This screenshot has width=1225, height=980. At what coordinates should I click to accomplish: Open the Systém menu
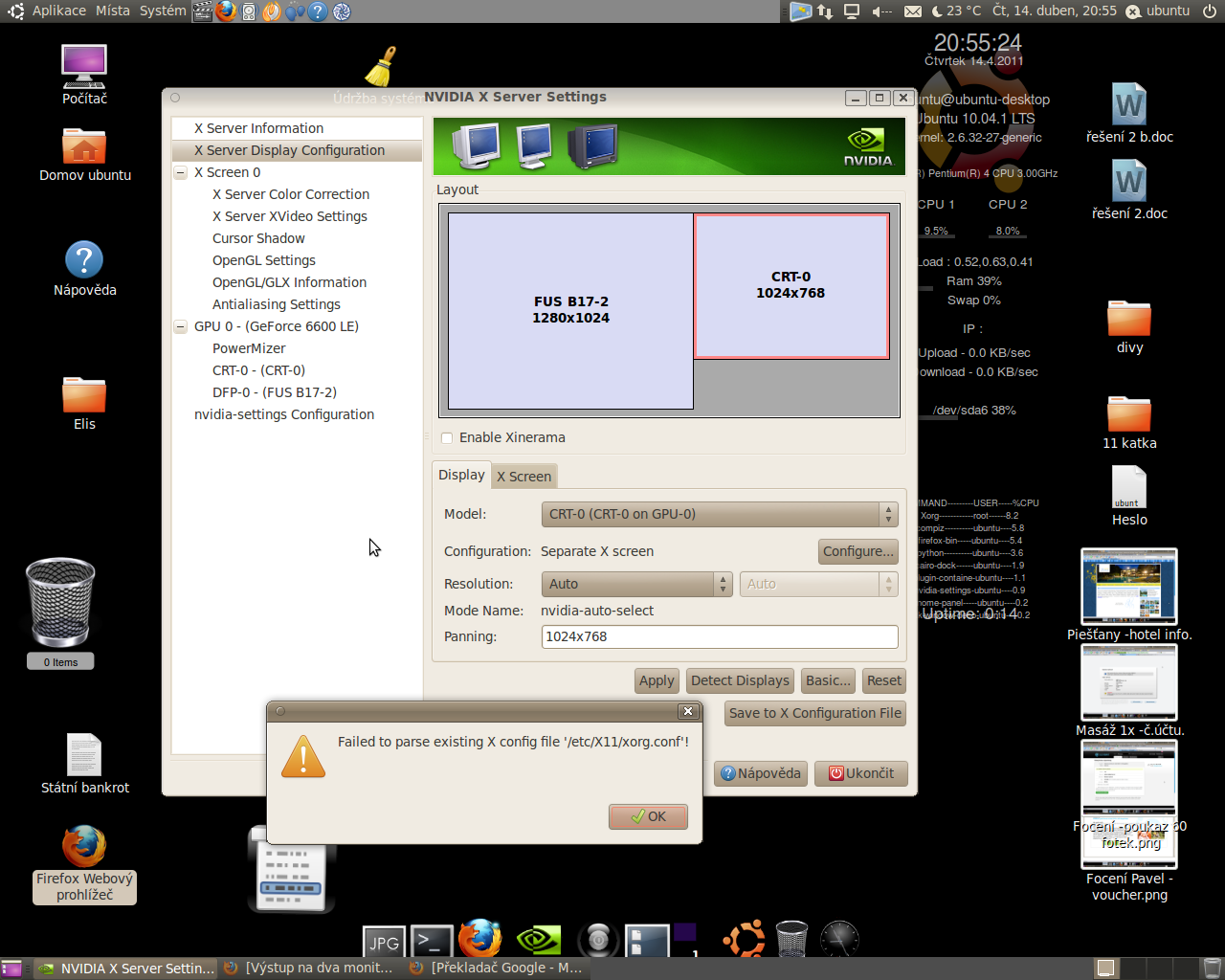click(163, 11)
